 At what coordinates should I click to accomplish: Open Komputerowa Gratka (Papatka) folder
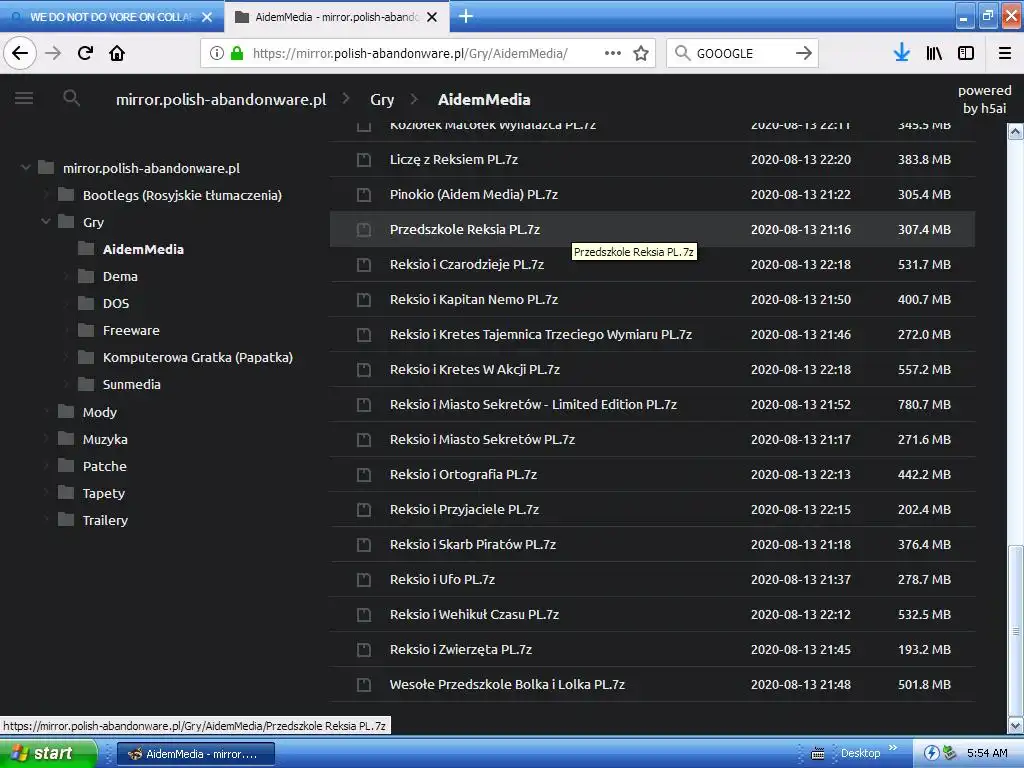[197, 357]
